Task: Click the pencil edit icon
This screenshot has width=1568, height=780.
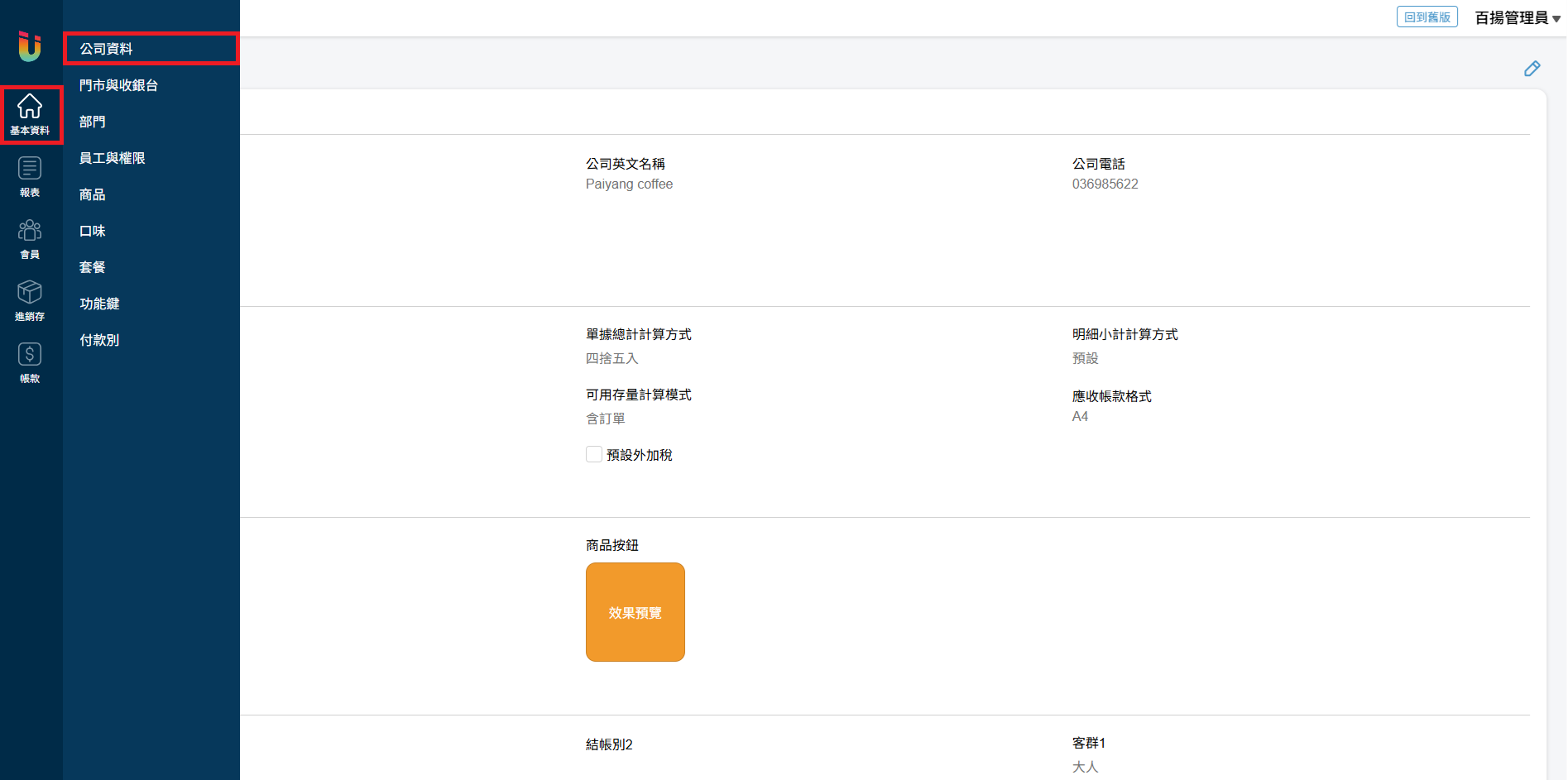Action: [x=1532, y=69]
